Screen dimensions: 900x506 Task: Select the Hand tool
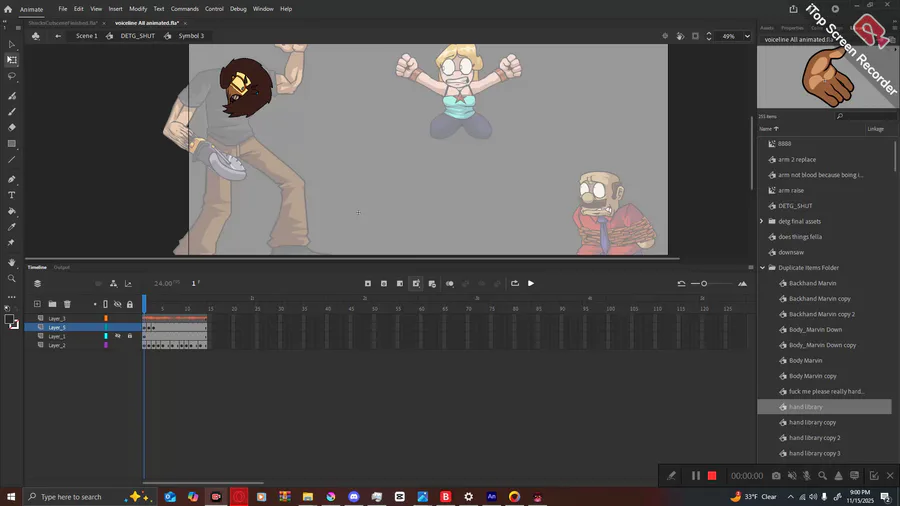click(11, 262)
